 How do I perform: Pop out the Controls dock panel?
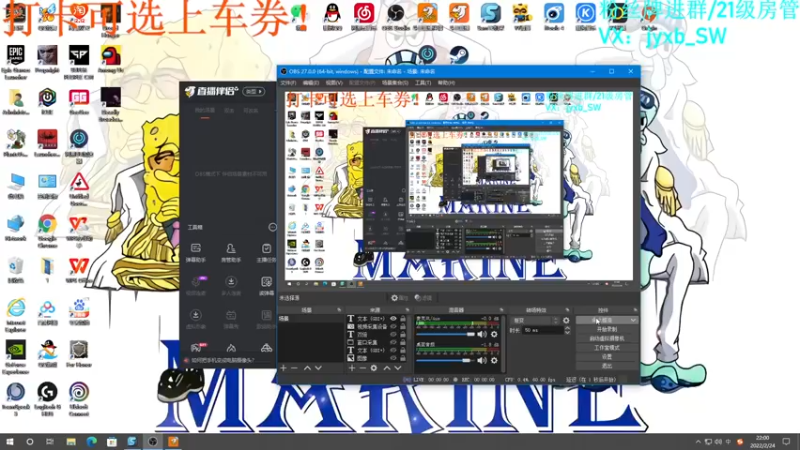coord(635,310)
